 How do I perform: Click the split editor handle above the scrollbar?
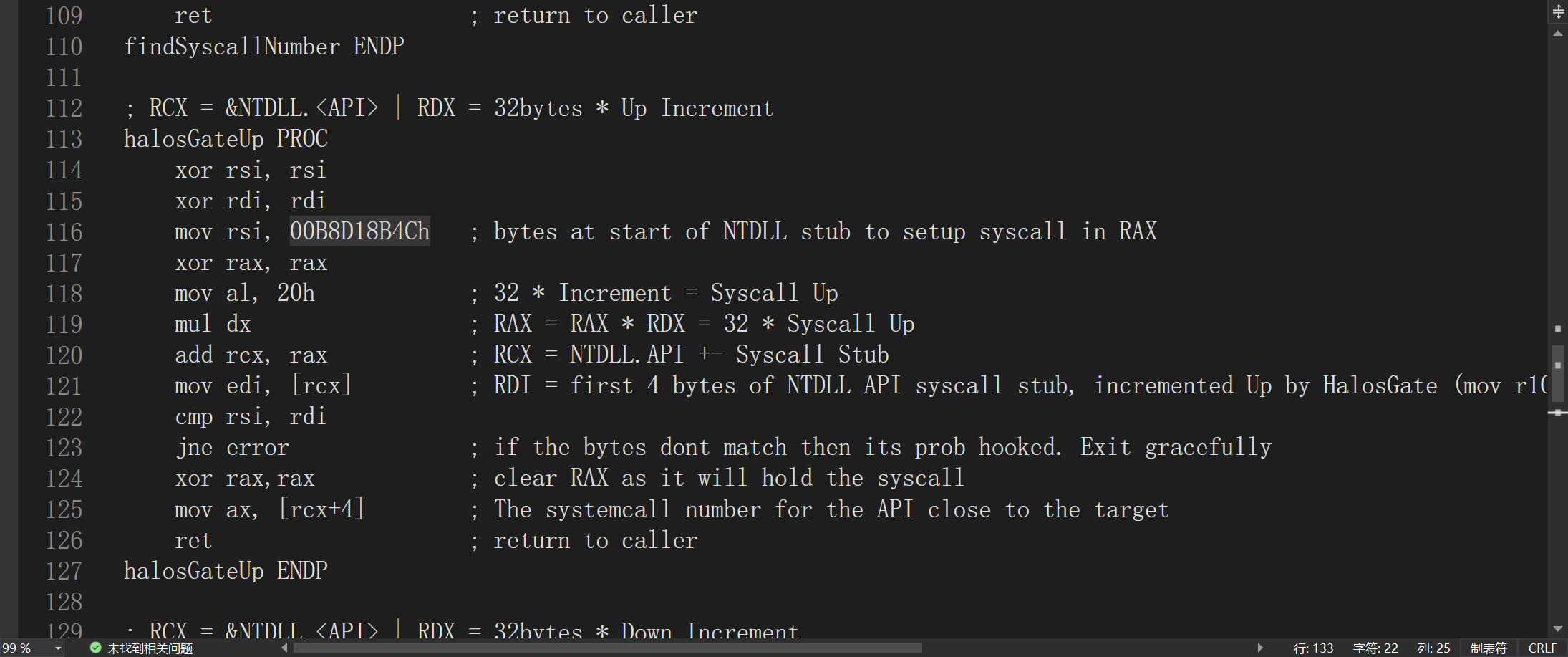coord(1558,11)
